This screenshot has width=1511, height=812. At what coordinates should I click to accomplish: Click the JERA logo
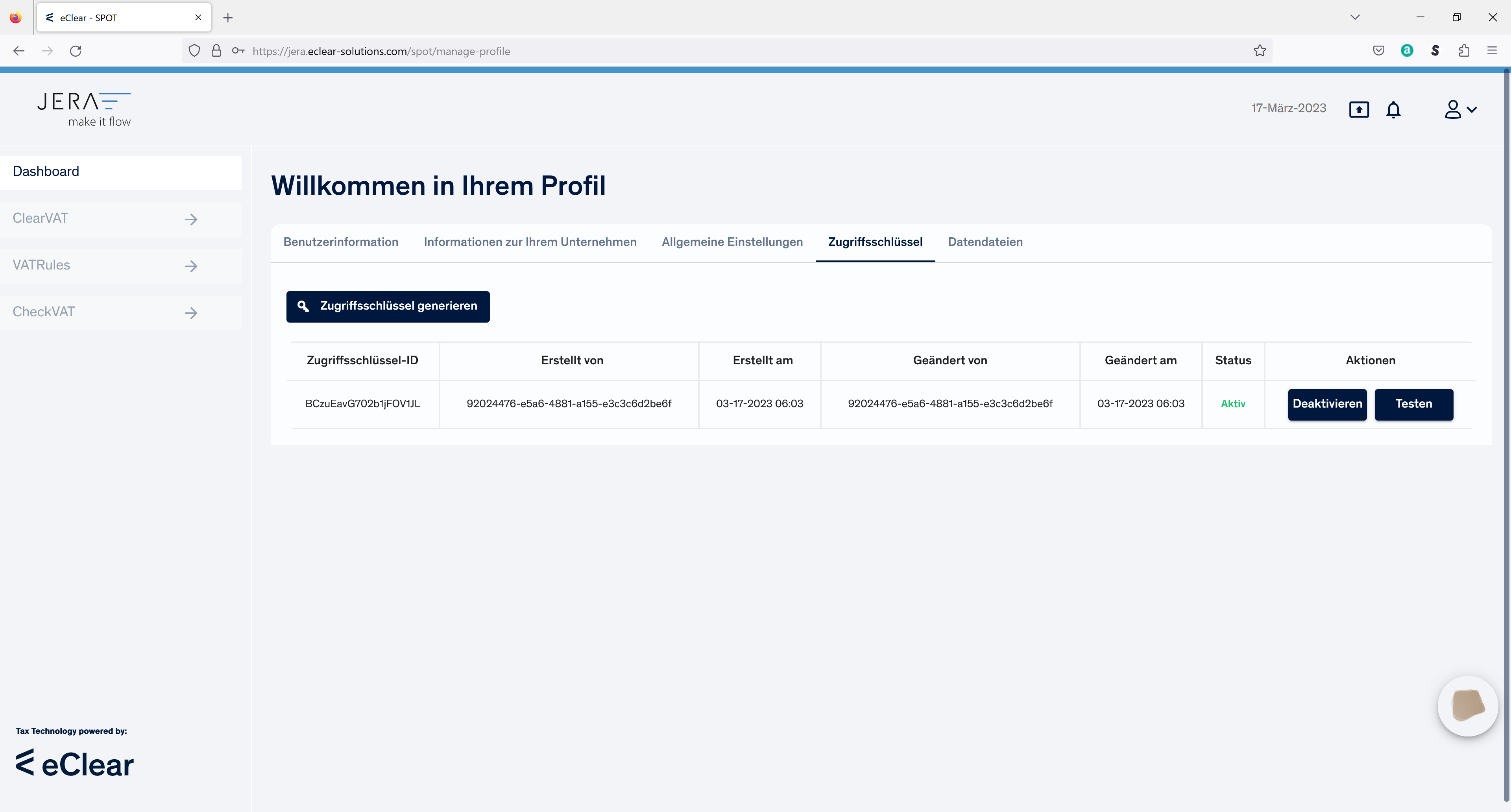tap(85, 109)
